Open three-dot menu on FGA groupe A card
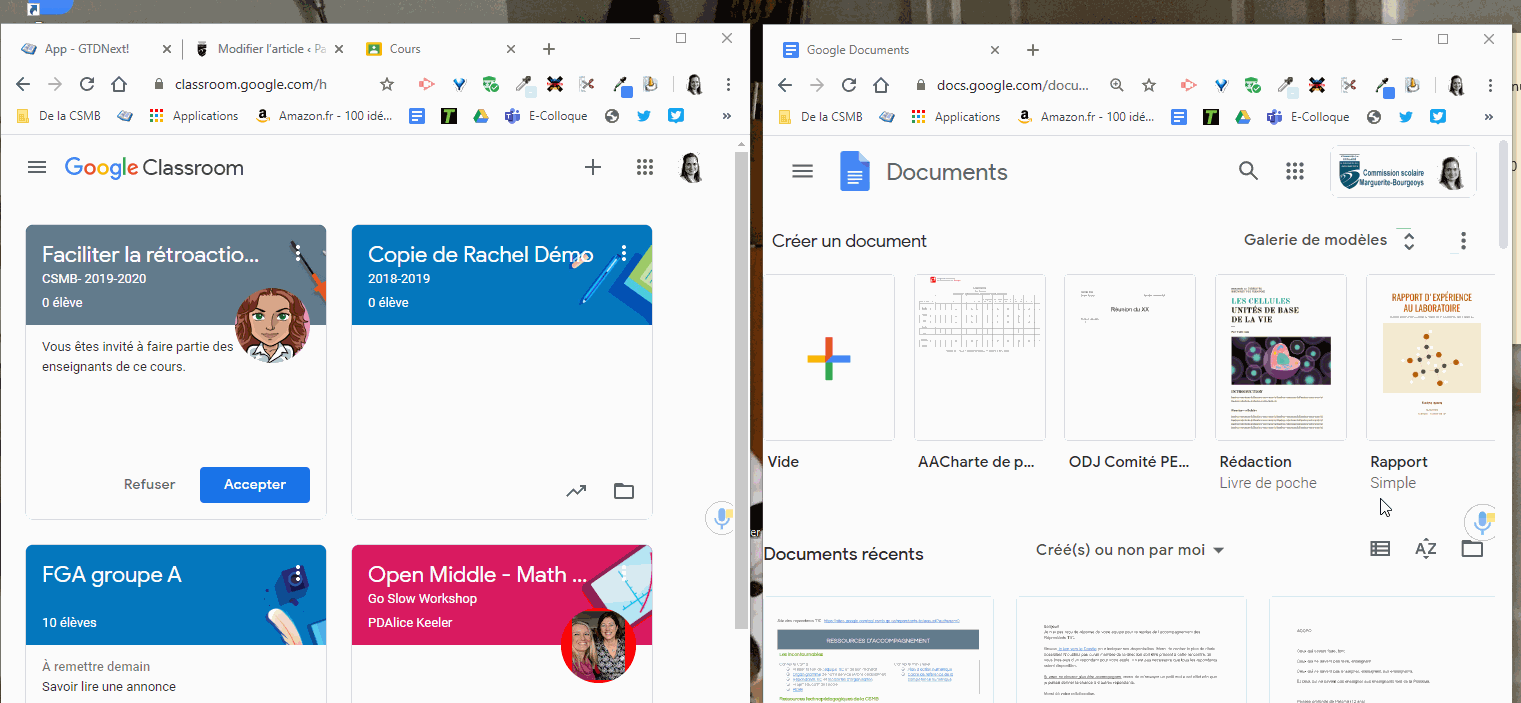This screenshot has height=703, width=1521. click(x=298, y=573)
